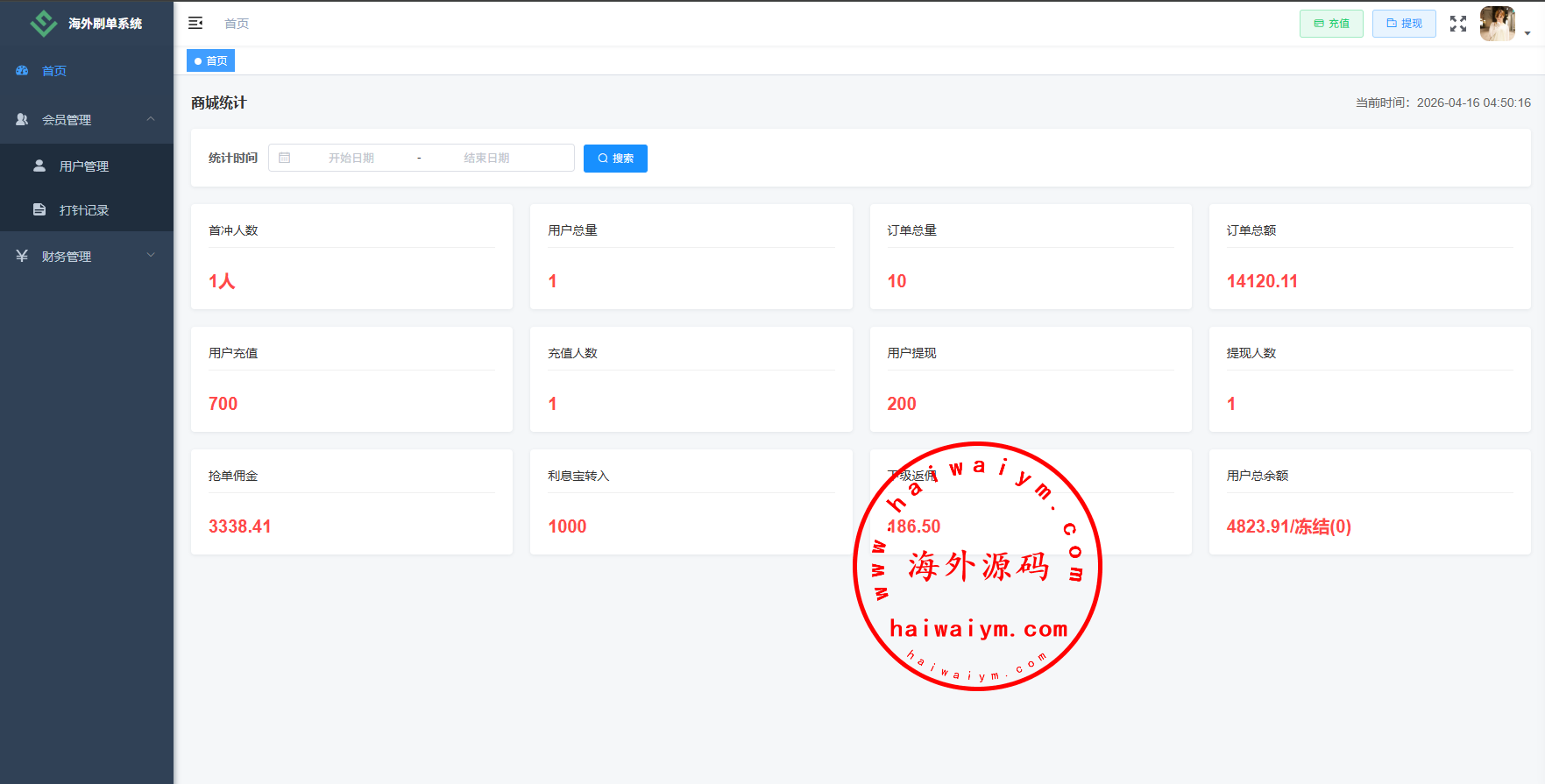The width and height of the screenshot is (1545, 784).
Task: Select the 首页 page tab
Action: 211,60
